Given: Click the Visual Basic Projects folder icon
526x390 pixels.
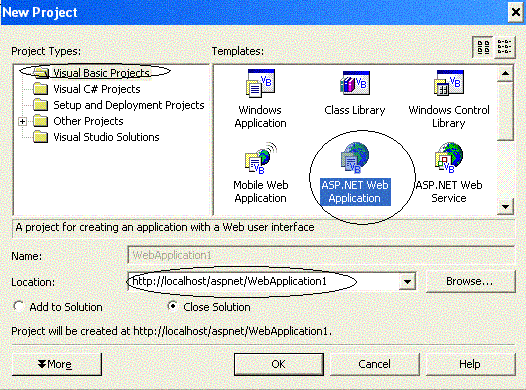Looking at the screenshot, I should (x=41, y=72).
